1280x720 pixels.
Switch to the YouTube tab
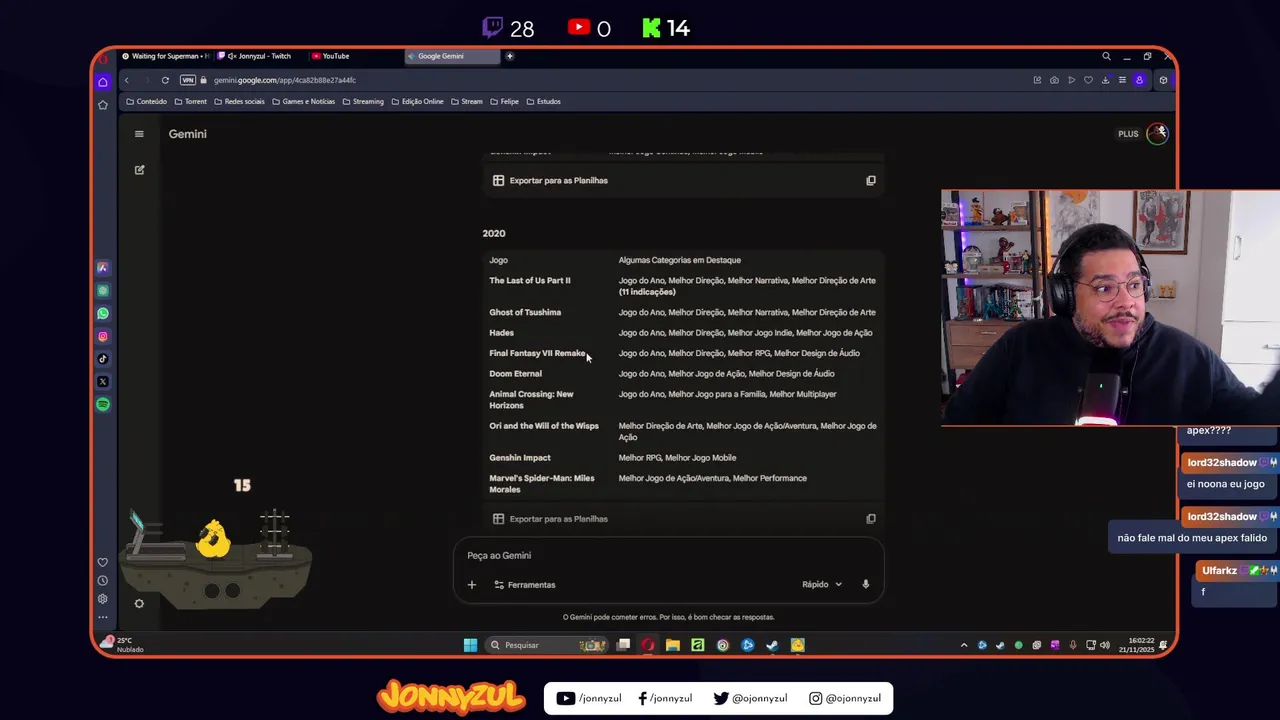353,56
